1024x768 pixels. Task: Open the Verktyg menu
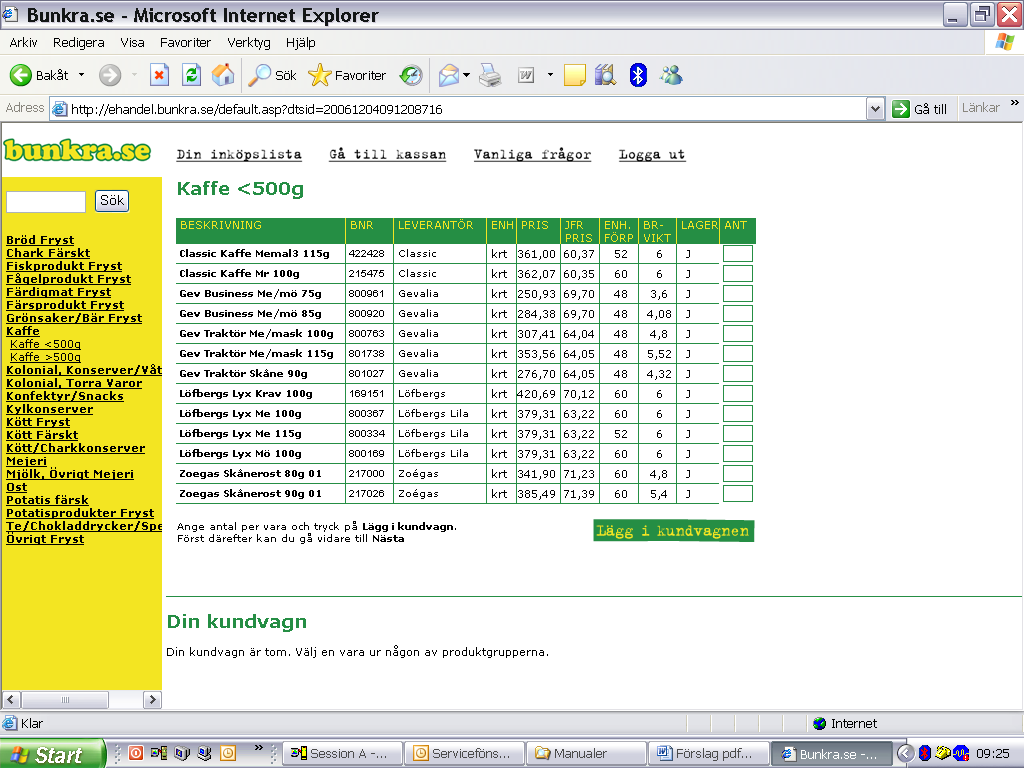pyautogui.click(x=249, y=42)
